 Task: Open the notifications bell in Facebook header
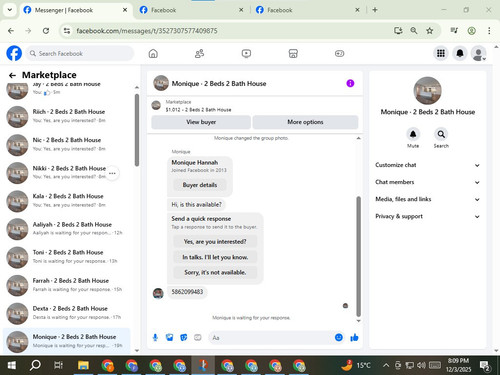[x=460, y=53]
